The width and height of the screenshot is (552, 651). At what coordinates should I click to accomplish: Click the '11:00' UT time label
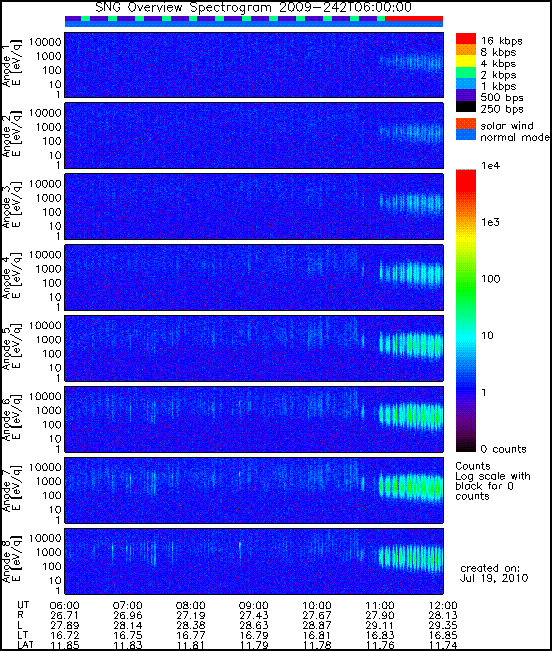380,606
